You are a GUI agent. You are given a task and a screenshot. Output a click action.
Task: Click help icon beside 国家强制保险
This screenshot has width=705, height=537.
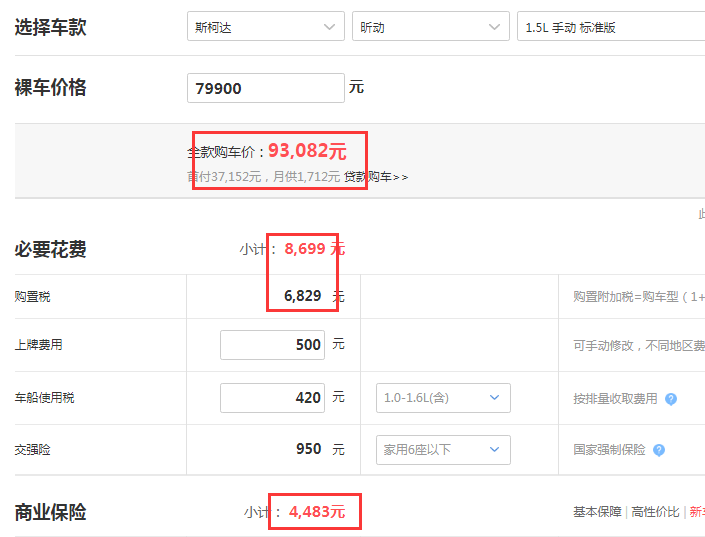[659, 450]
